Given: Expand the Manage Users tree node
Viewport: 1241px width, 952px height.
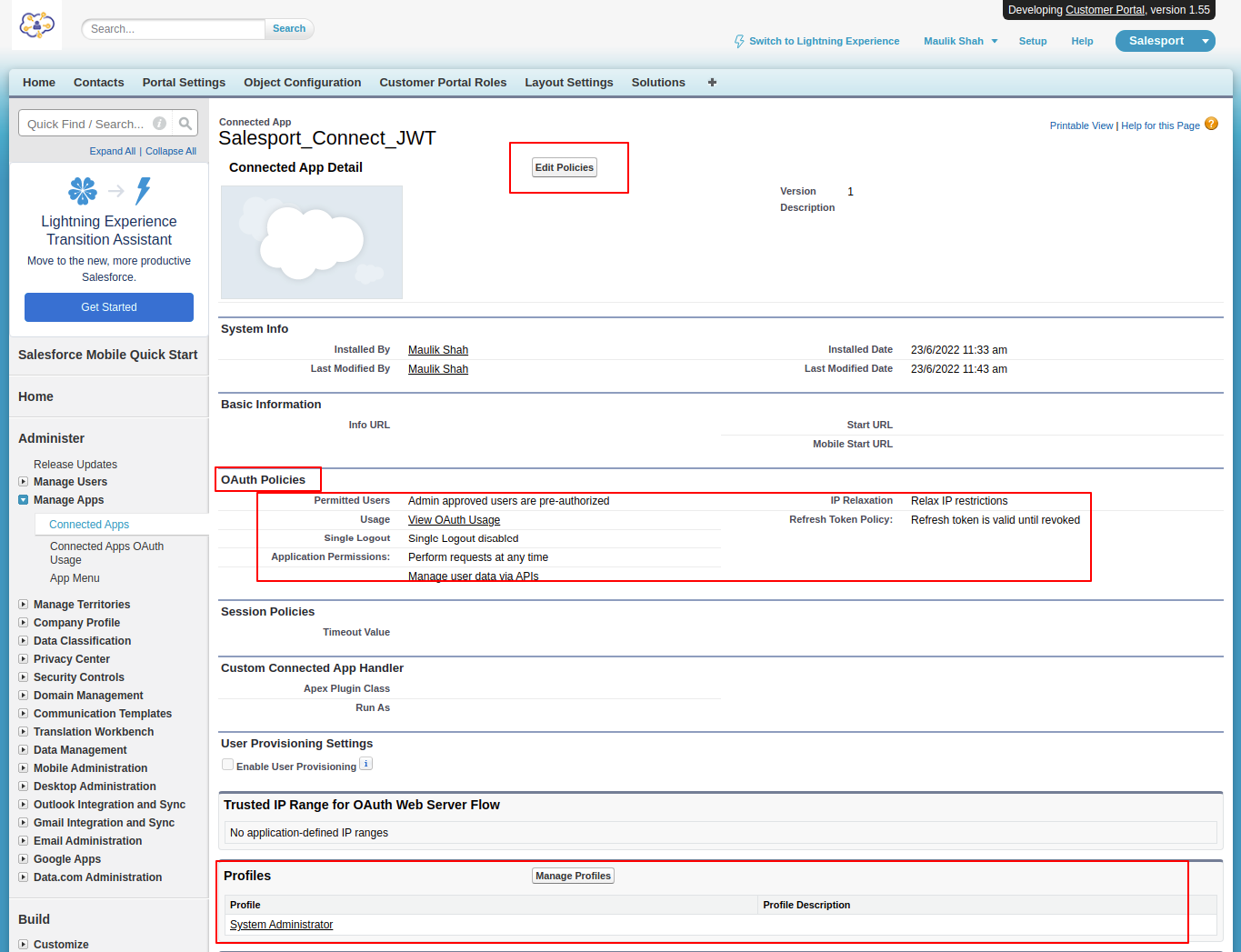Looking at the screenshot, I should [x=24, y=482].
